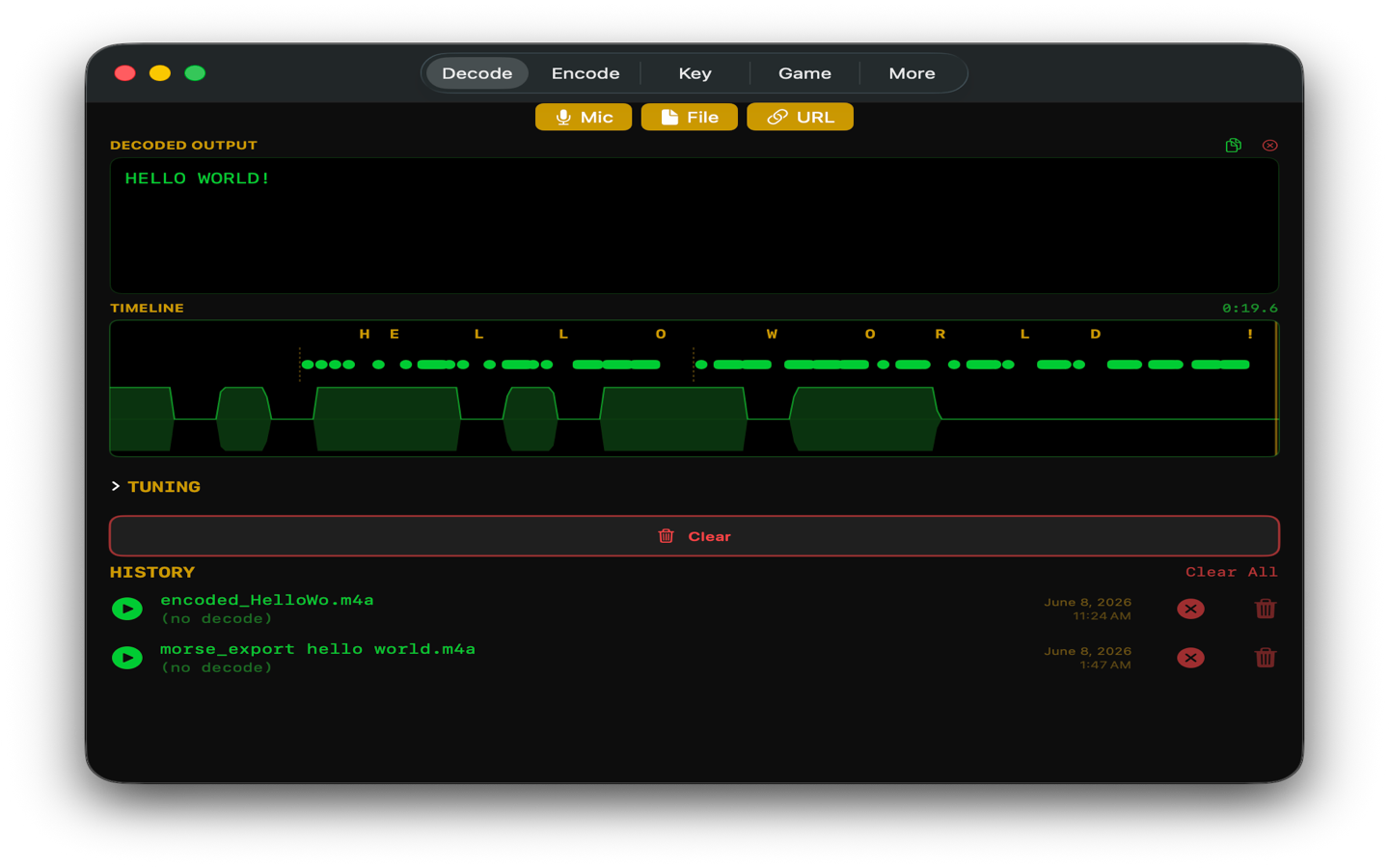This screenshot has width=1389, height=868.
Task: Click the HISTORY heading
Action: coord(152,572)
